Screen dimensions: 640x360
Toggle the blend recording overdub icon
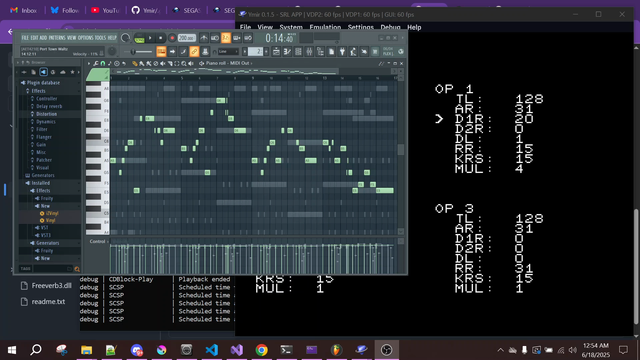[x=237, y=38]
